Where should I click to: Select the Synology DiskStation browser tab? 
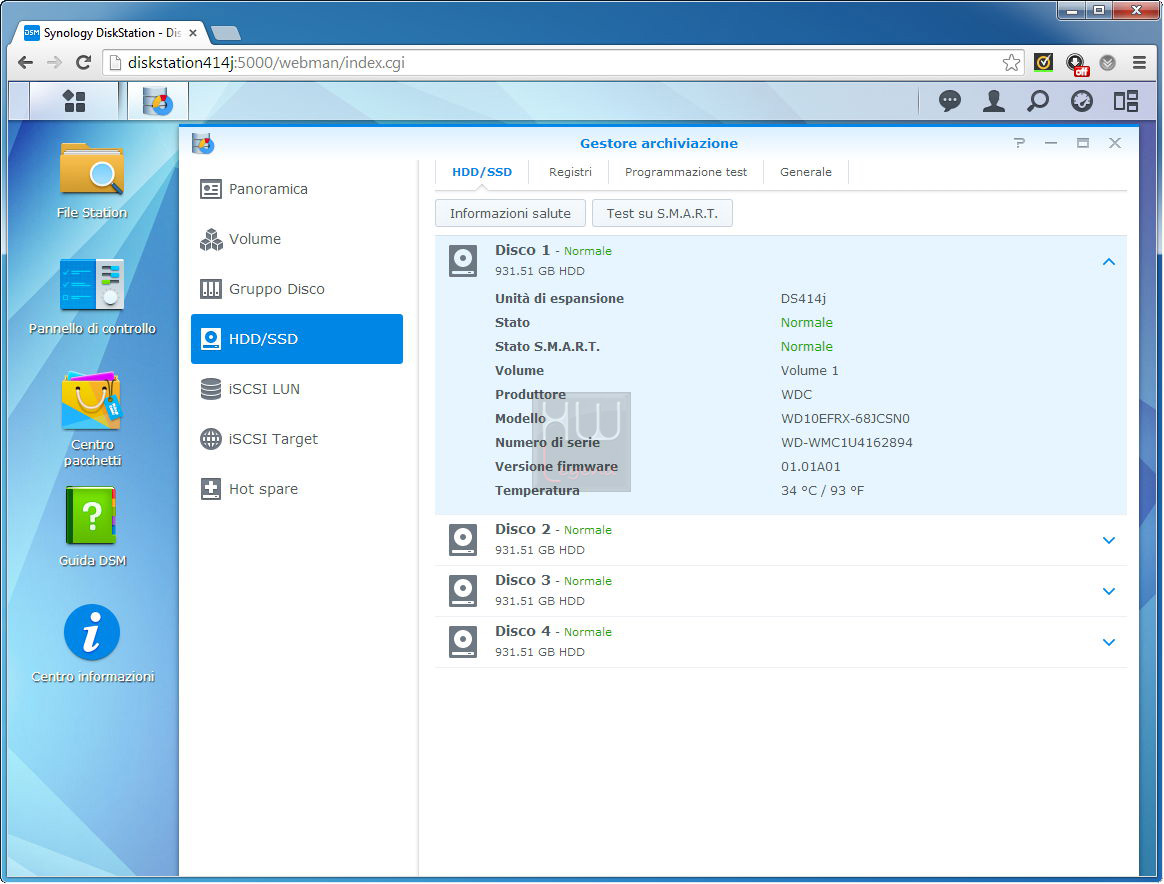tap(110, 33)
